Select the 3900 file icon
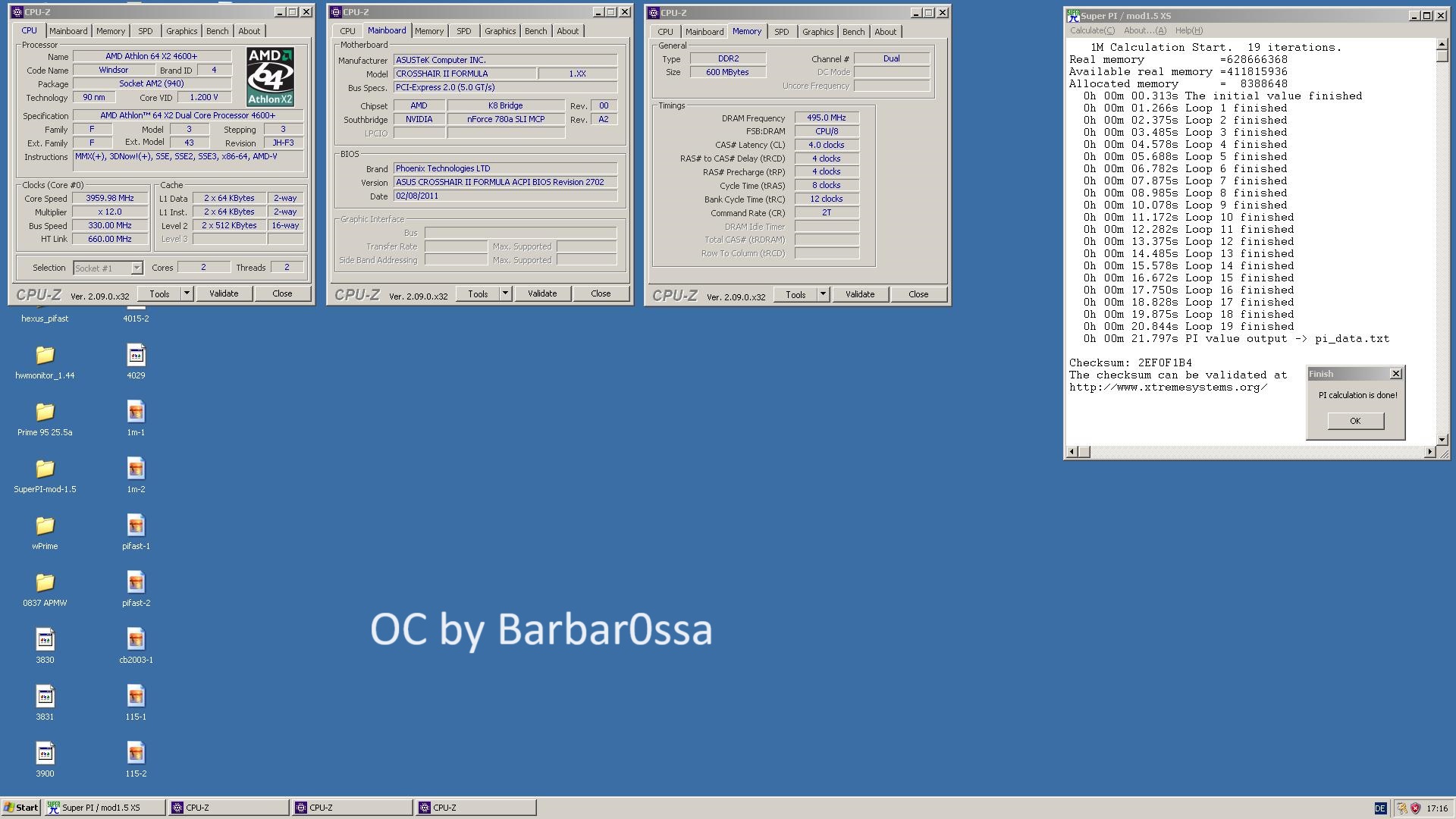Screen dimensions: 1456x819 [45, 753]
